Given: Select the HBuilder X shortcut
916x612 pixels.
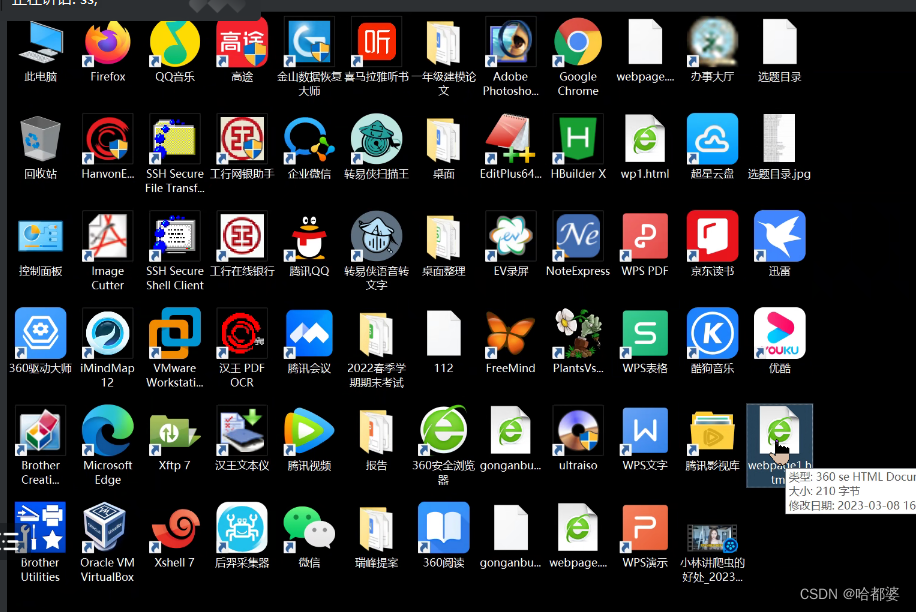Looking at the screenshot, I should click(578, 139).
